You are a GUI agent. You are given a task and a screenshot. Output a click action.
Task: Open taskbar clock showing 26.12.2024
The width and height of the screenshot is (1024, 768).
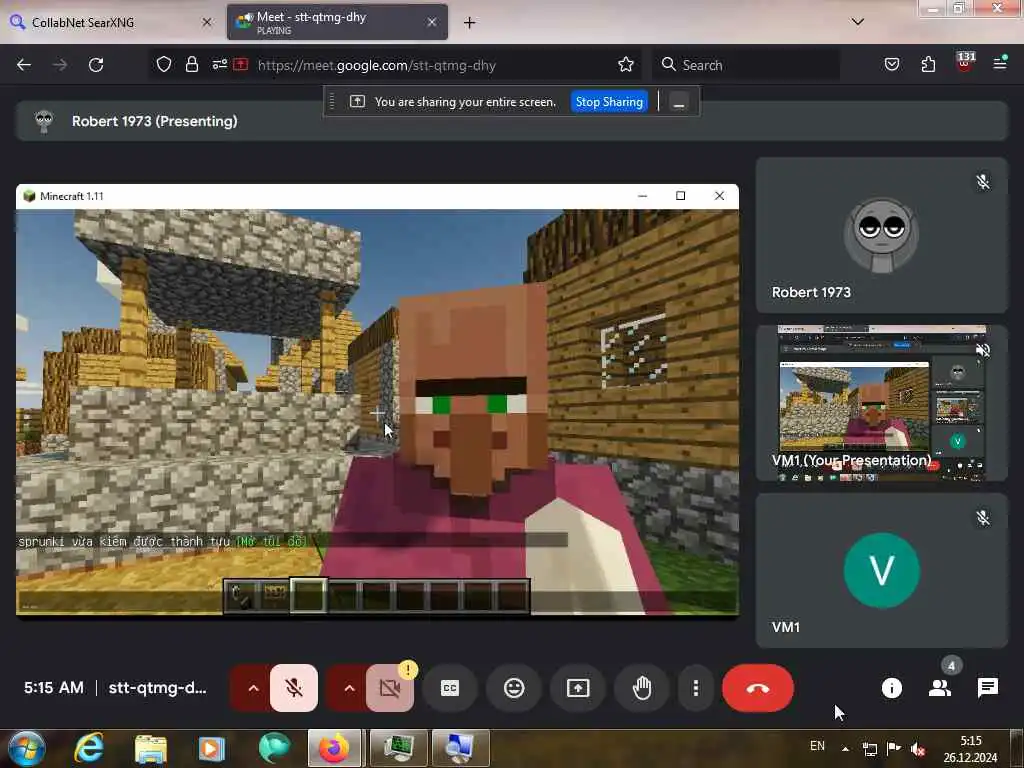[x=970, y=749]
